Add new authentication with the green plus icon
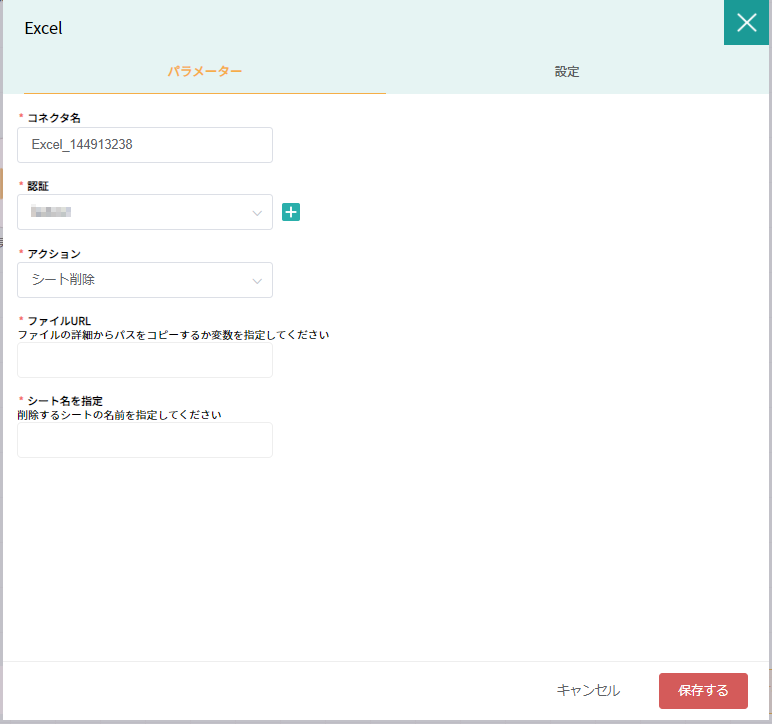This screenshot has width=772, height=724. click(291, 212)
